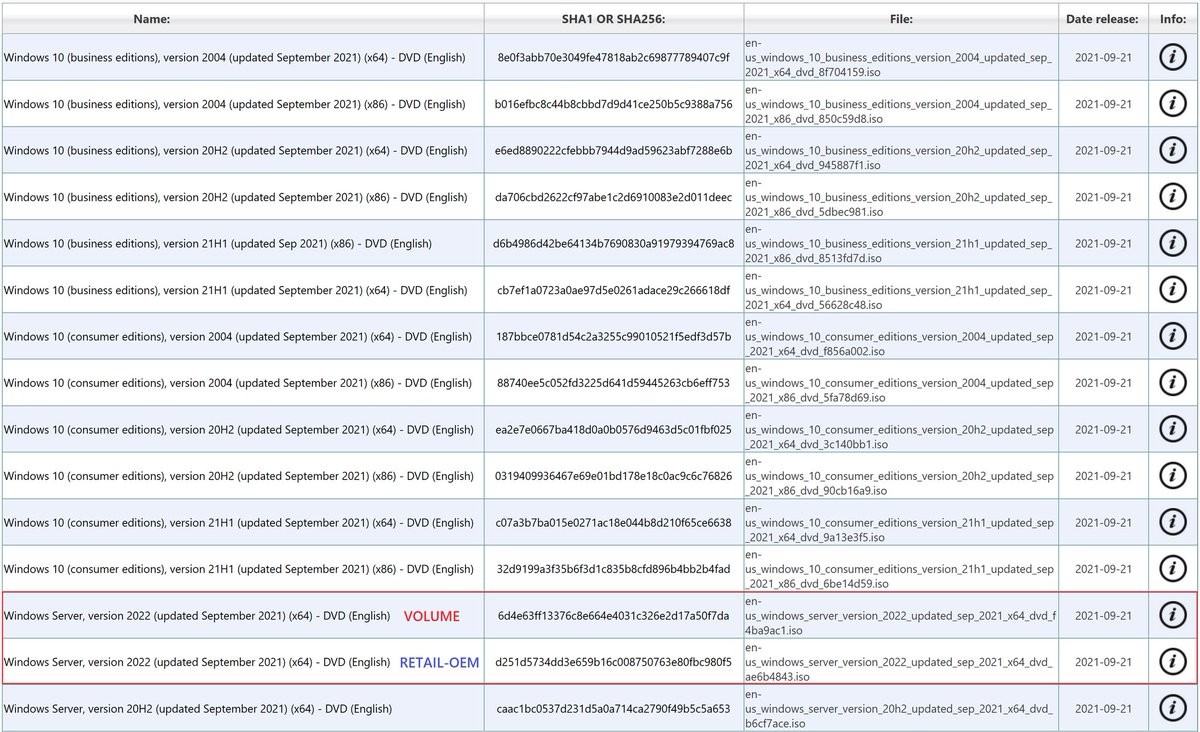
Task: Open info for business editions 2004 x64 row
Action: (x=1171, y=57)
